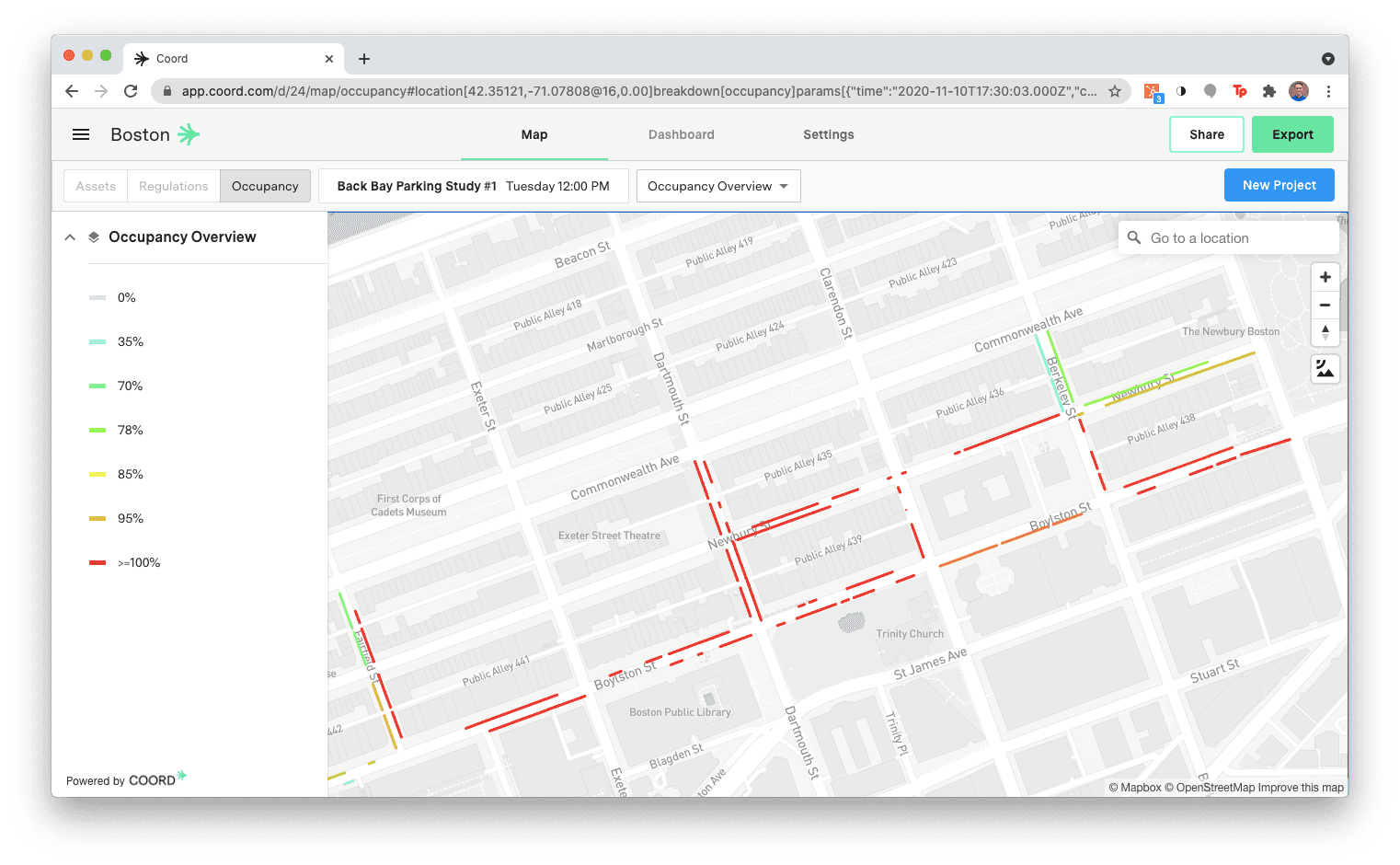Open the Occupancy Overview dropdown
1400x865 pixels.
click(x=718, y=186)
